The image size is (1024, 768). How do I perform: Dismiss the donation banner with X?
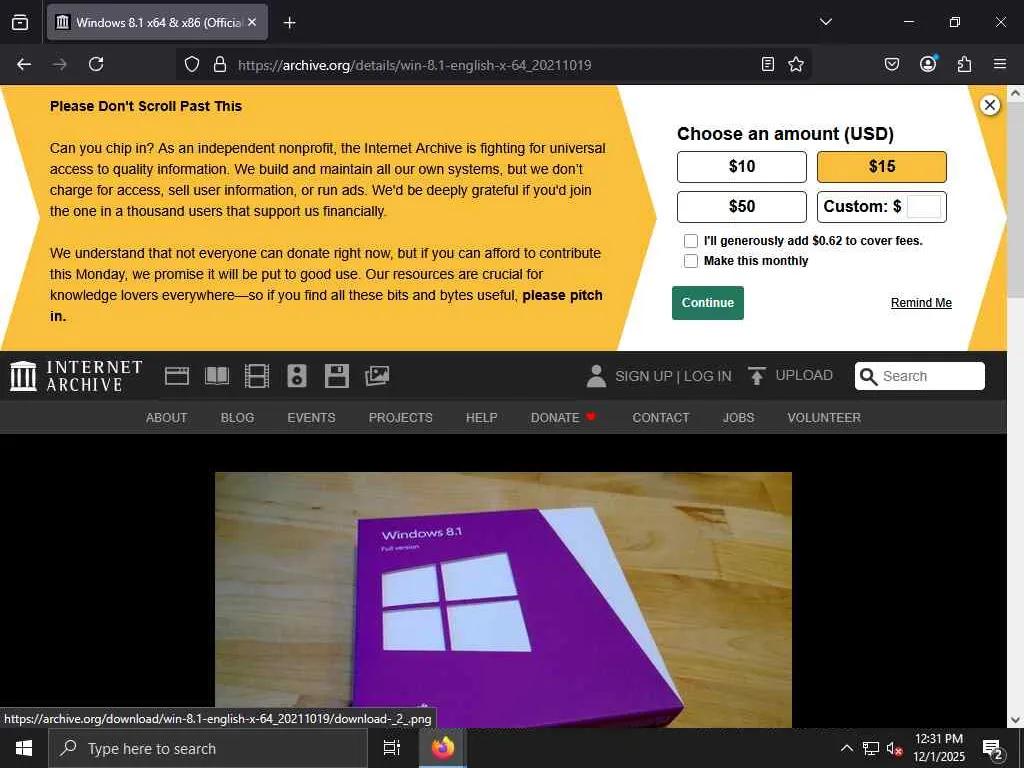pos(990,104)
